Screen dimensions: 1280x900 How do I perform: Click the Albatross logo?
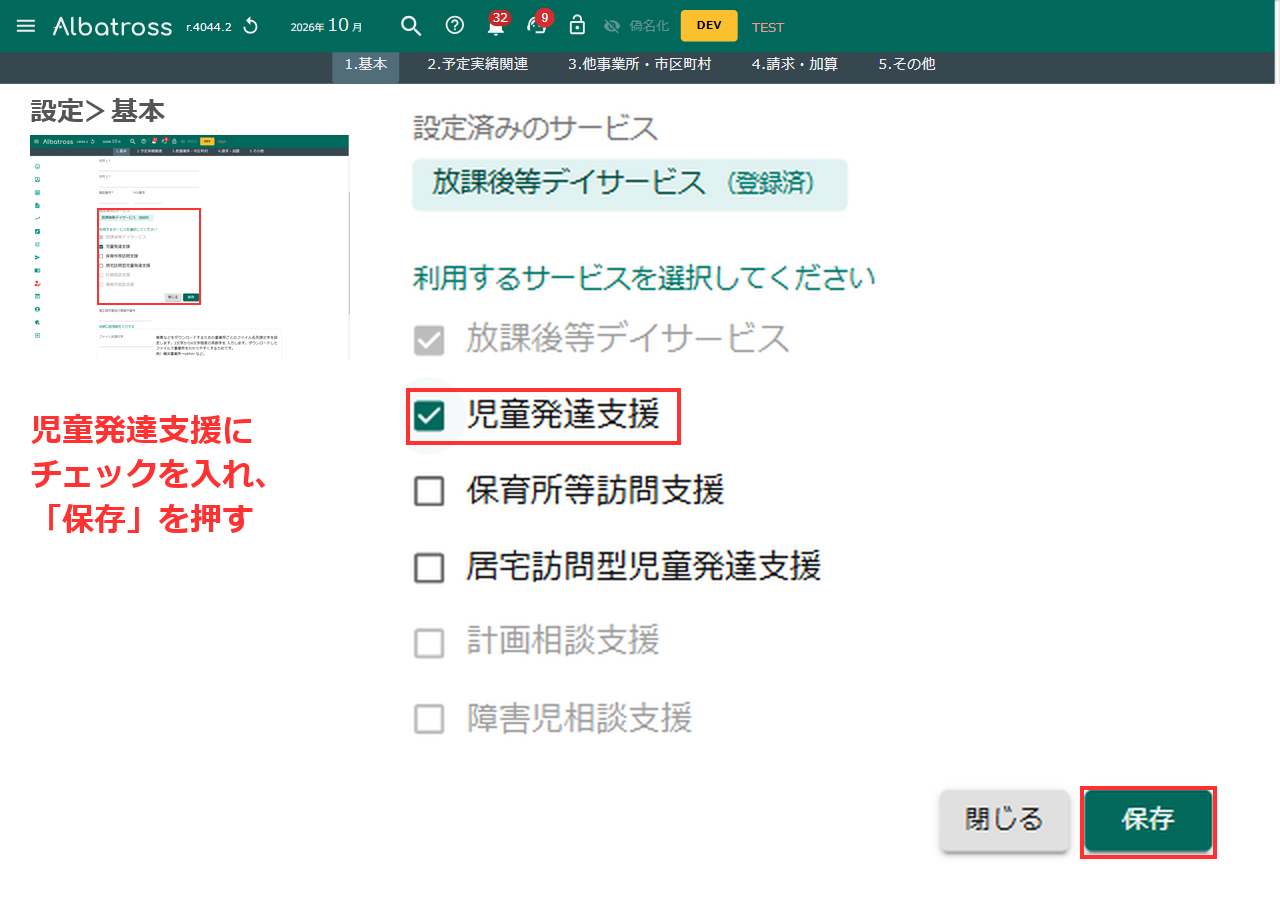click(112, 26)
